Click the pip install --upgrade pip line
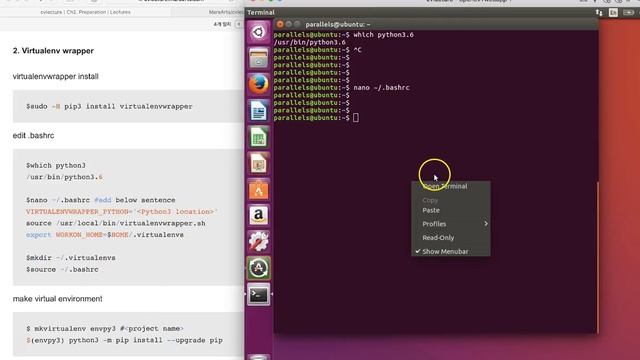 click(x=124, y=340)
